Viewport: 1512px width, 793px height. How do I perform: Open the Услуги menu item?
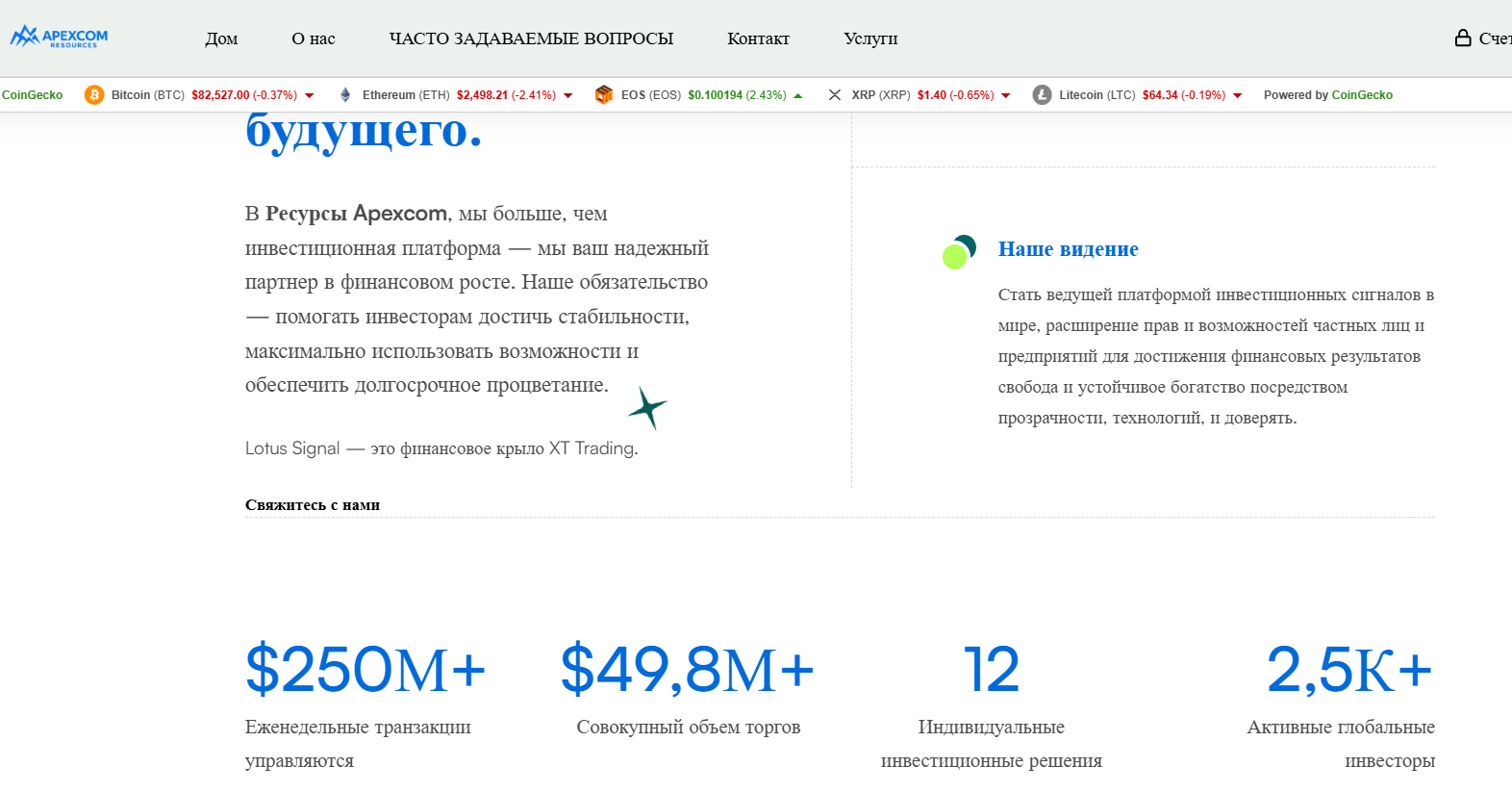tap(870, 38)
